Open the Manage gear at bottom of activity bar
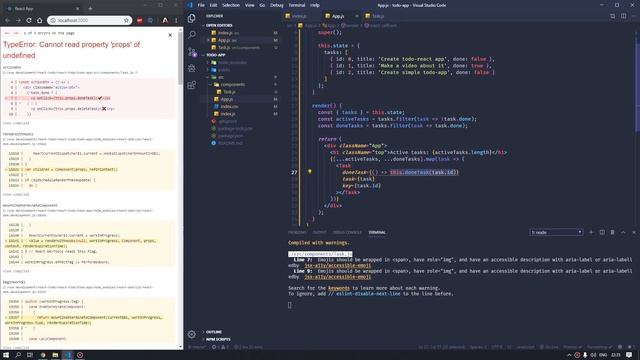This screenshot has height=360, width=640. click(x=191, y=334)
